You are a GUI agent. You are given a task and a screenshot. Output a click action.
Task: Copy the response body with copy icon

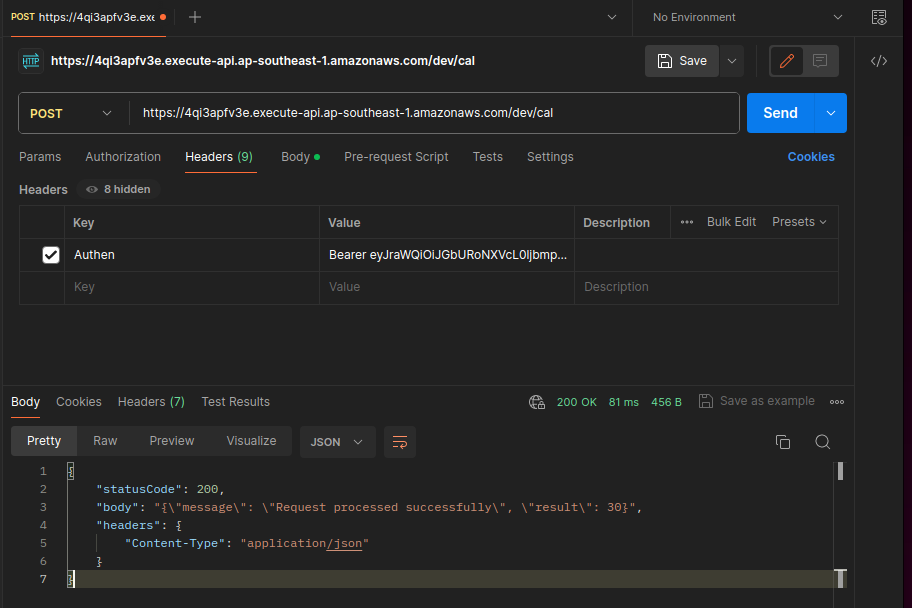pyautogui.click(x=783, y=442)
